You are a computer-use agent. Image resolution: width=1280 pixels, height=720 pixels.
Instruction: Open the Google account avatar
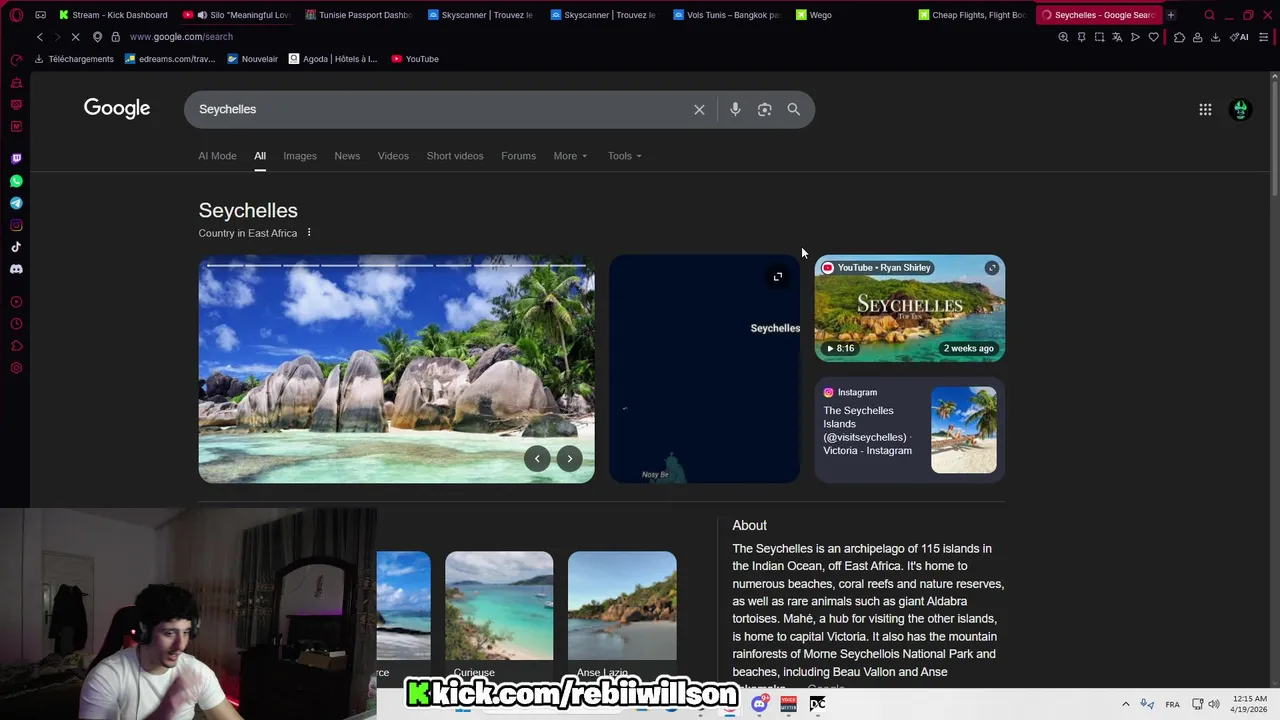pyautogui.click(x=1240, y=110)
